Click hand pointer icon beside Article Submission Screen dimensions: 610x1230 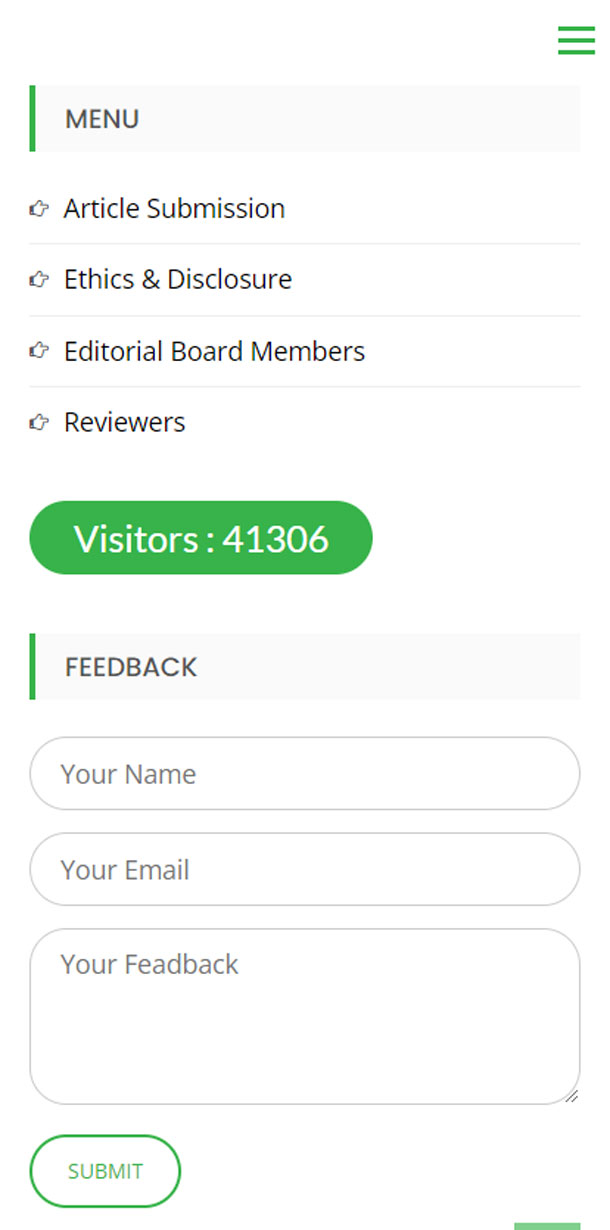click(x=39, y=209)
